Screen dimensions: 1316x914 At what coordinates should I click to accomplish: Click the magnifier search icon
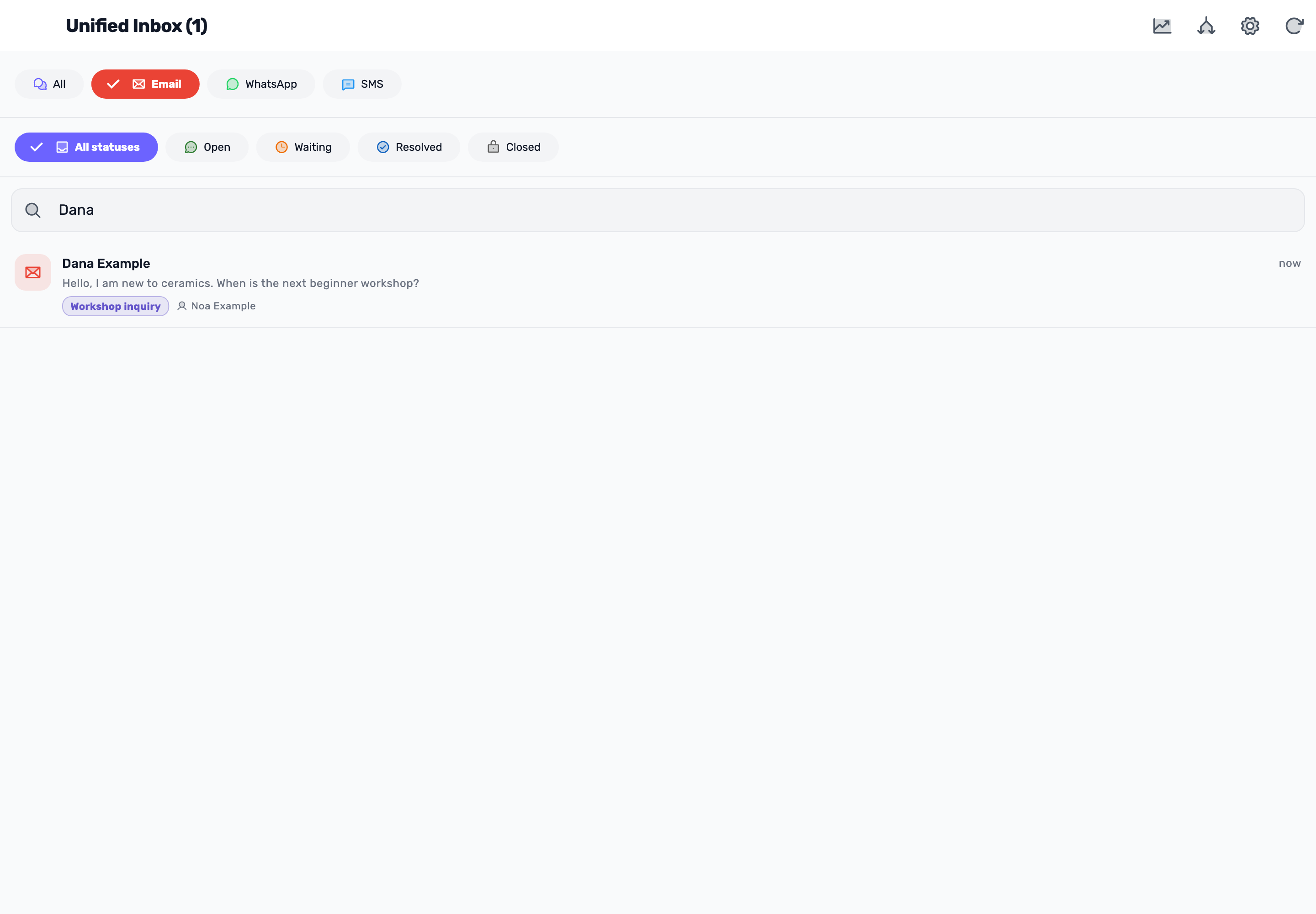[33, 210]
